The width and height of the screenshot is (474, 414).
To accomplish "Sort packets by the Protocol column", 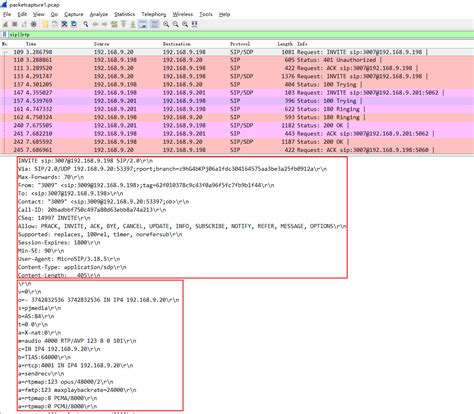I will click(x=240, y=44).
